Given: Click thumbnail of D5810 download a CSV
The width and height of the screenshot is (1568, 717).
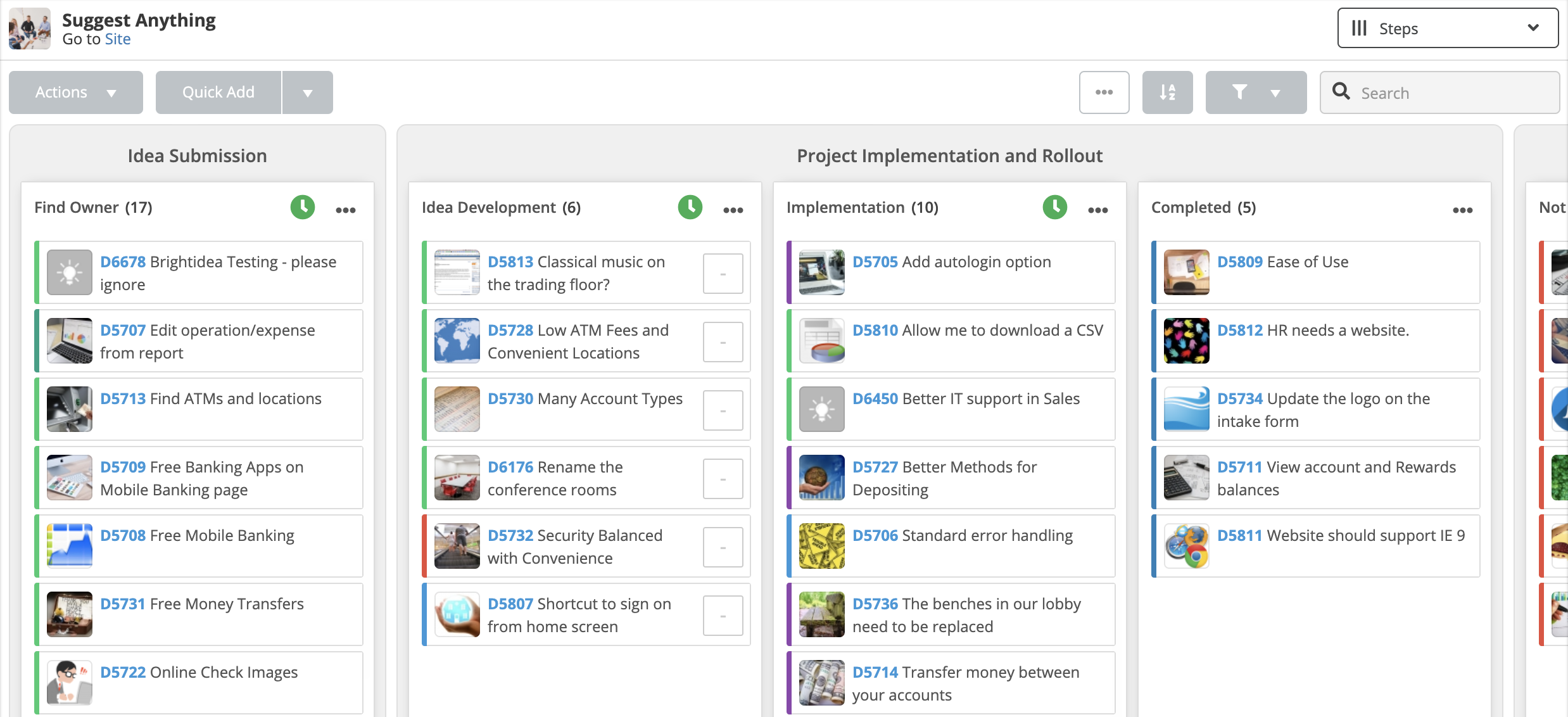Looking at the screenshot, I should click(822, 341).
